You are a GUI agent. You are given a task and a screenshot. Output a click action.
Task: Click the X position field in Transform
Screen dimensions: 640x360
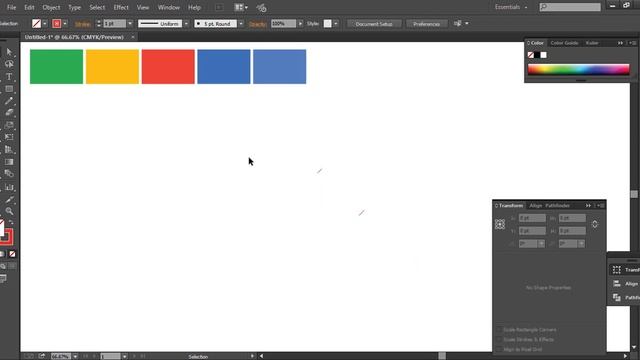click(532, 218)
